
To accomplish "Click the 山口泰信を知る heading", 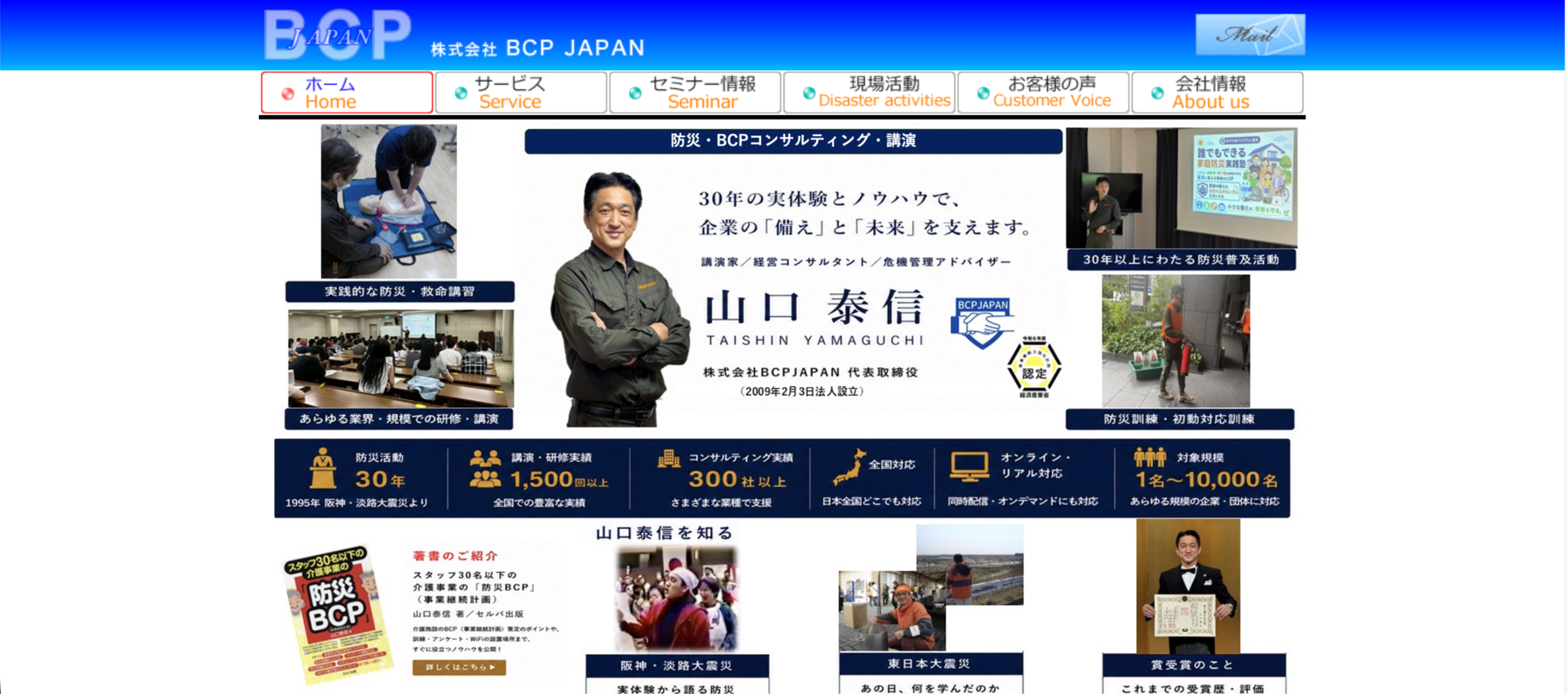I will pos(665,533).
